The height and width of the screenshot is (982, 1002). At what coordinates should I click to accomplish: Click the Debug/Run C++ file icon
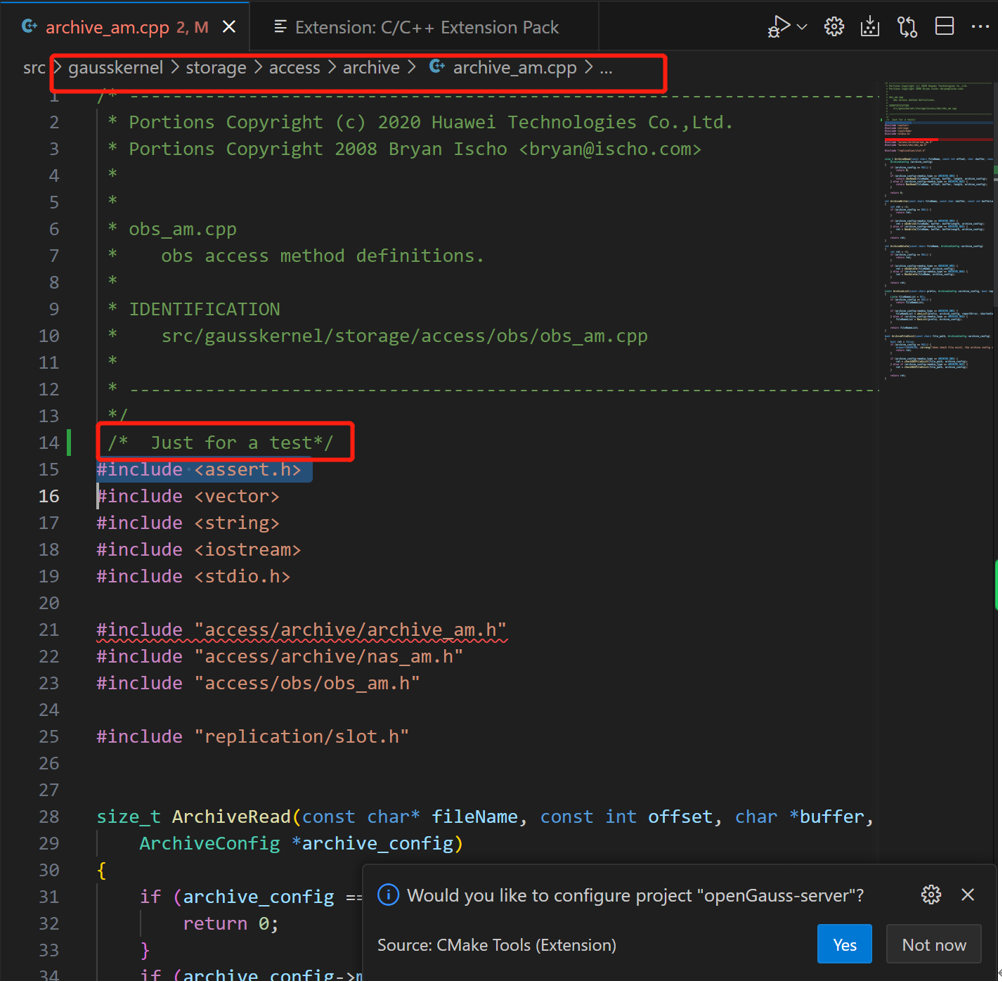[x=778, y=27]
